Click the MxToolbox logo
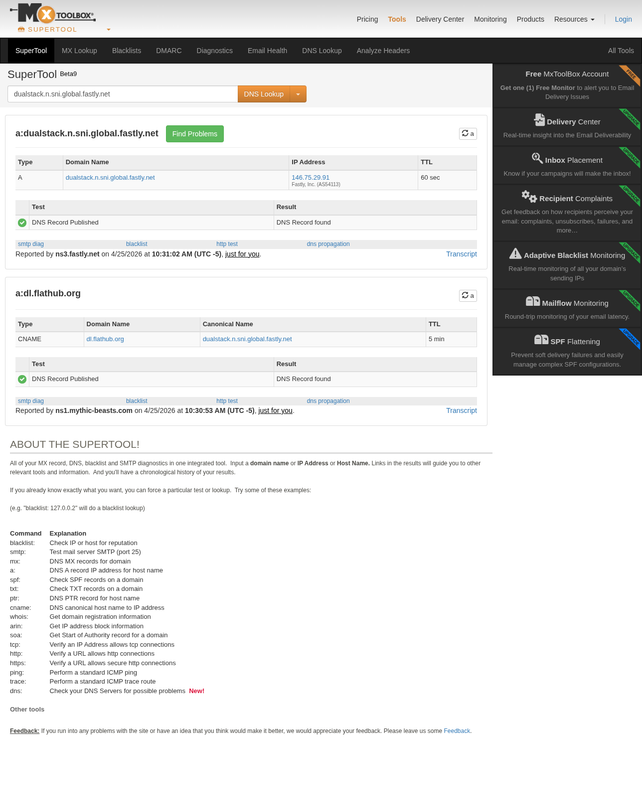The image size is (642, 800). [x=53, y=14]
